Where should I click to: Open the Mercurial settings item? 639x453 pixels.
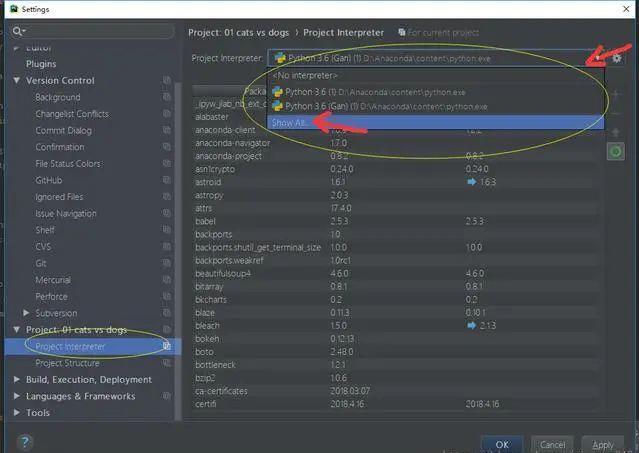(x=53, y=280)
